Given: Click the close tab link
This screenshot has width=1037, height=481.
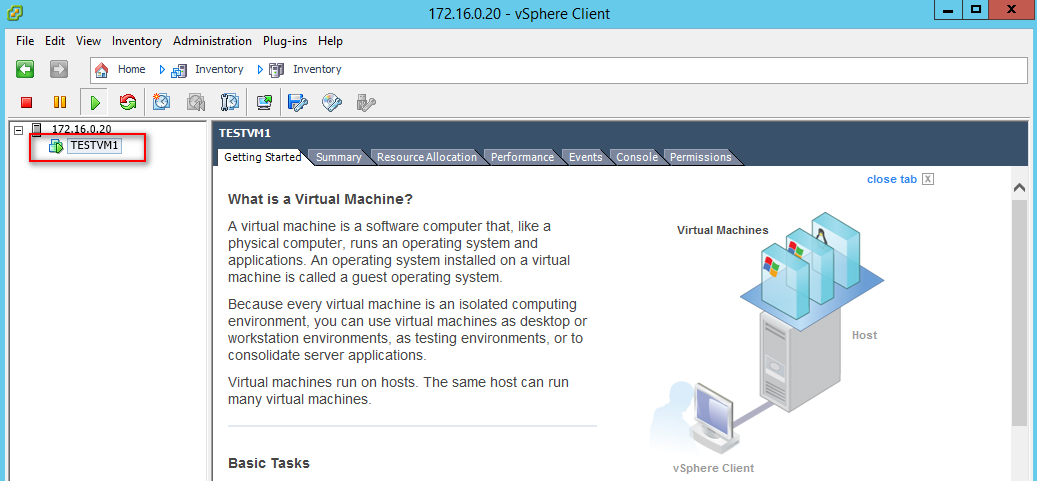Looking at the screenshot, I should (x=892, y=179).
